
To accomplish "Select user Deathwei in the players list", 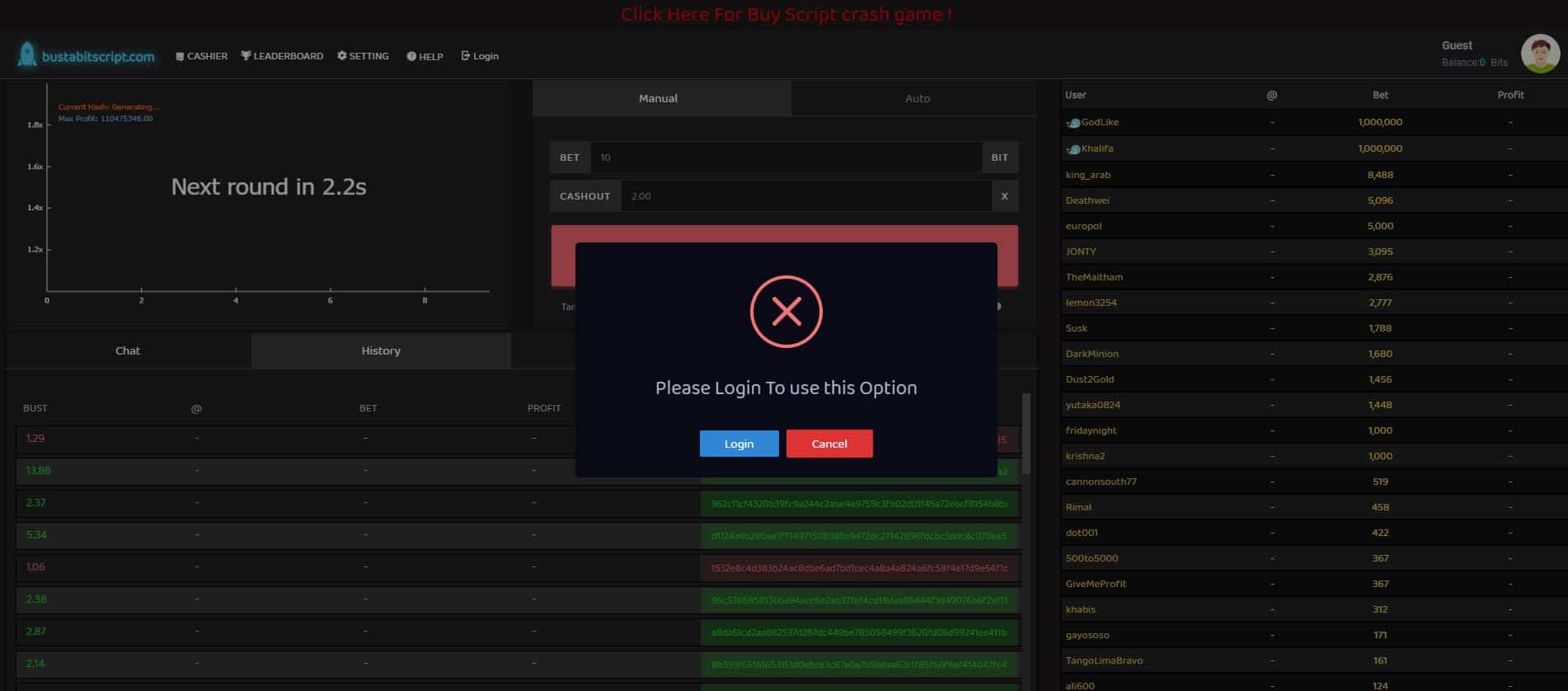I will (x=1087, y=200).
